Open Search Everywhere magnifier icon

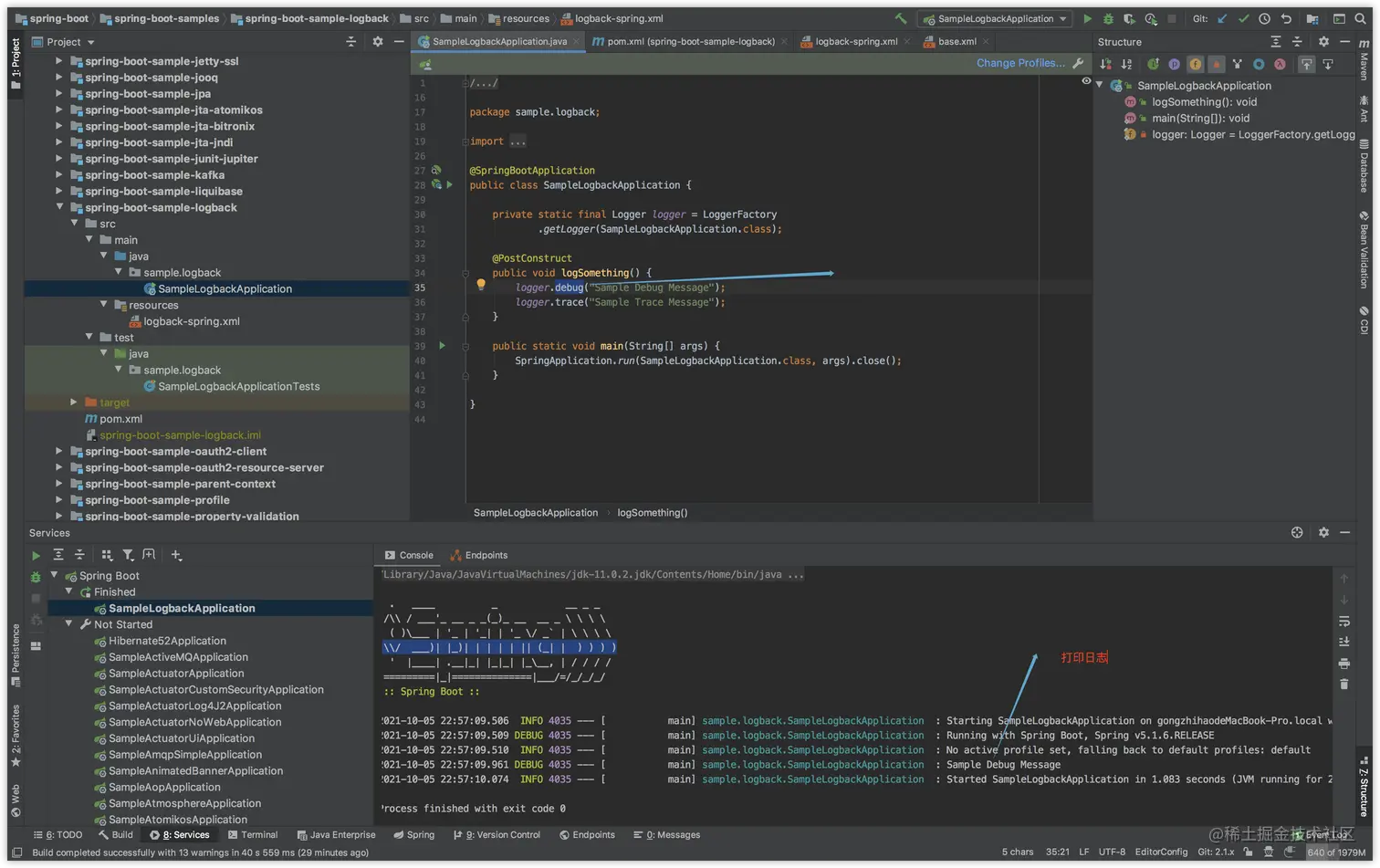1360,18
